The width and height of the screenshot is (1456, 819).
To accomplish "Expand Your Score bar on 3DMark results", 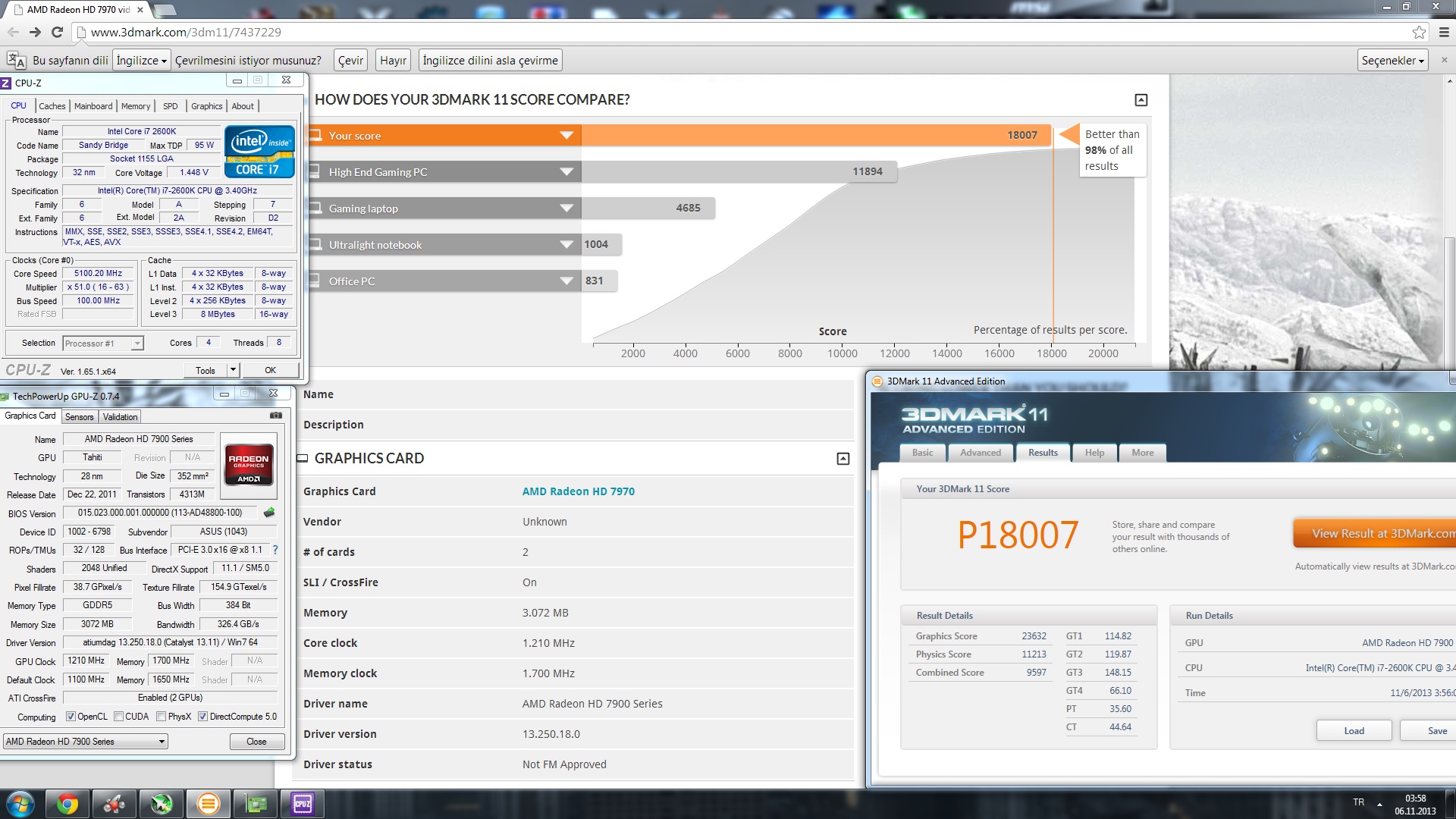I will (x=567, y=135).
